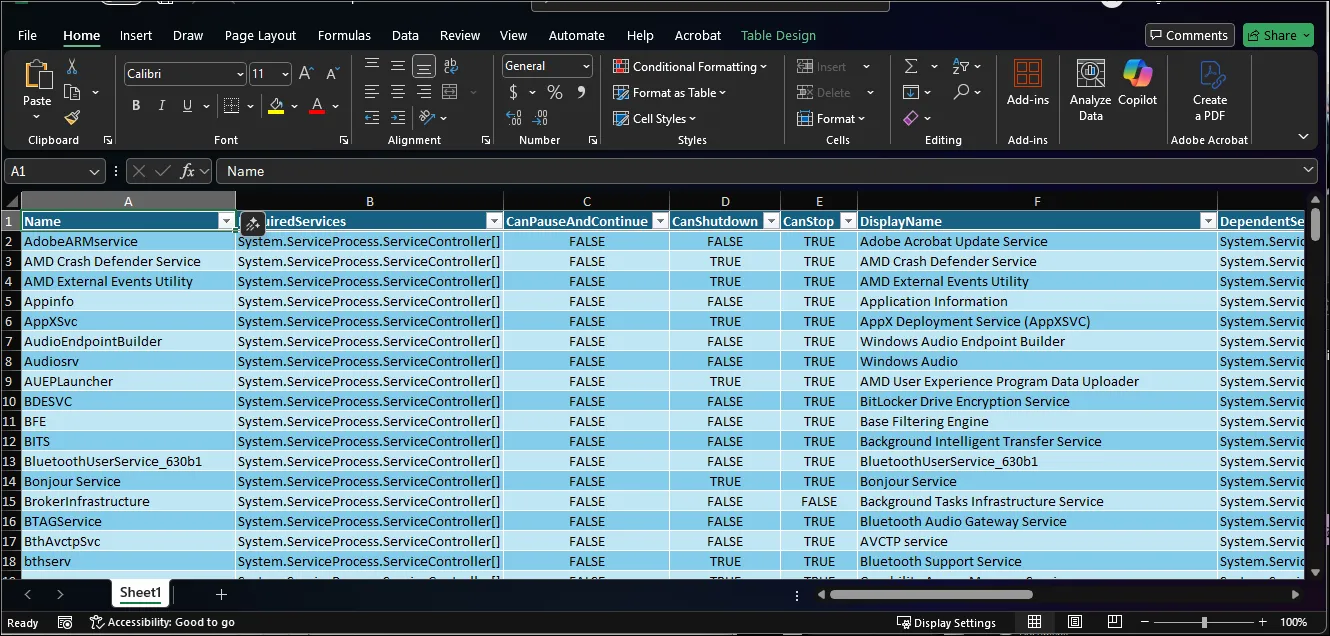
Task: Click the AutoSum icon
Action: click(911, 66)
